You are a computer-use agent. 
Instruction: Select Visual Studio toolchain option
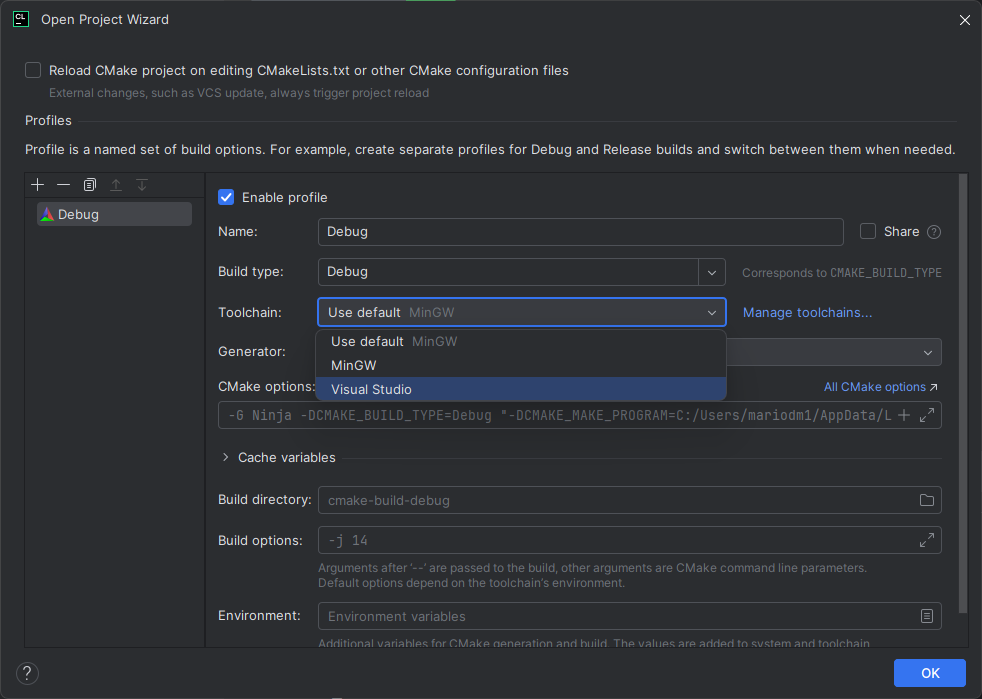pyautogui.click(x=521, y=389)
